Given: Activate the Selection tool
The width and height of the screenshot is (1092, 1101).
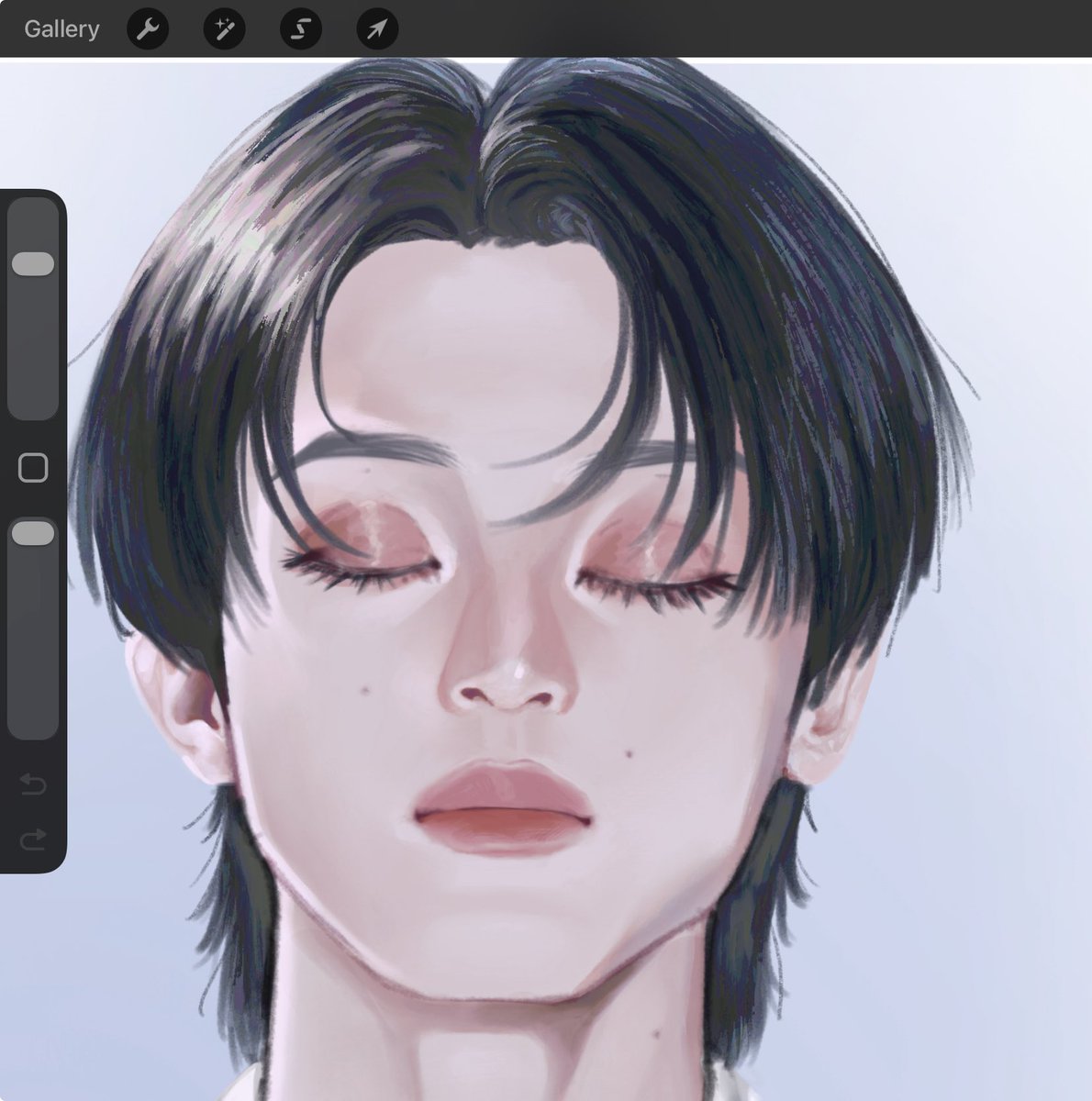Looking at the screenshot, I should (x=300, y=29).
